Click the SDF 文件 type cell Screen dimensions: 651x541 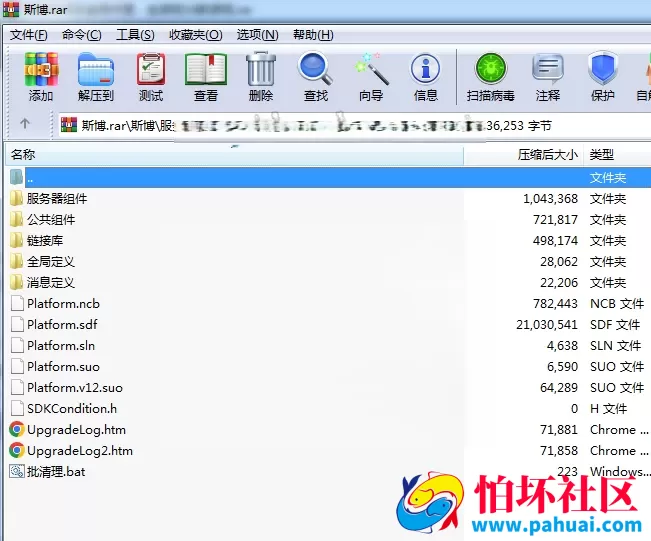[615, 325]
